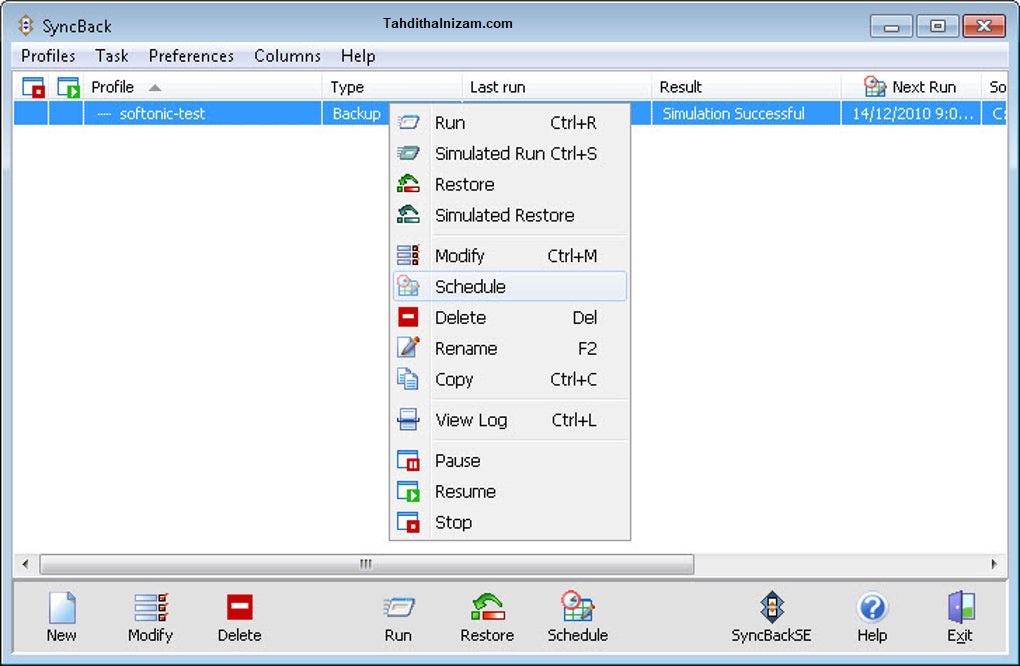Open SyncBackSE from the bottom toolbar

tap(772, 617)
